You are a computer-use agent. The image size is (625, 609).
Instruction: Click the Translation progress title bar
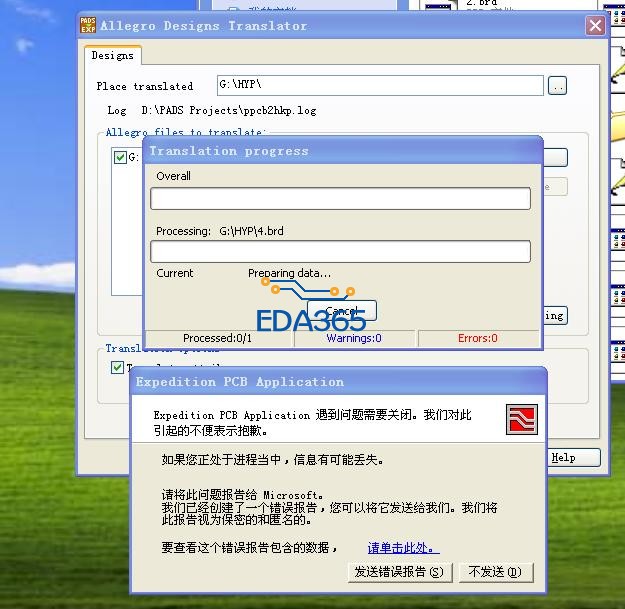(342, 151)
